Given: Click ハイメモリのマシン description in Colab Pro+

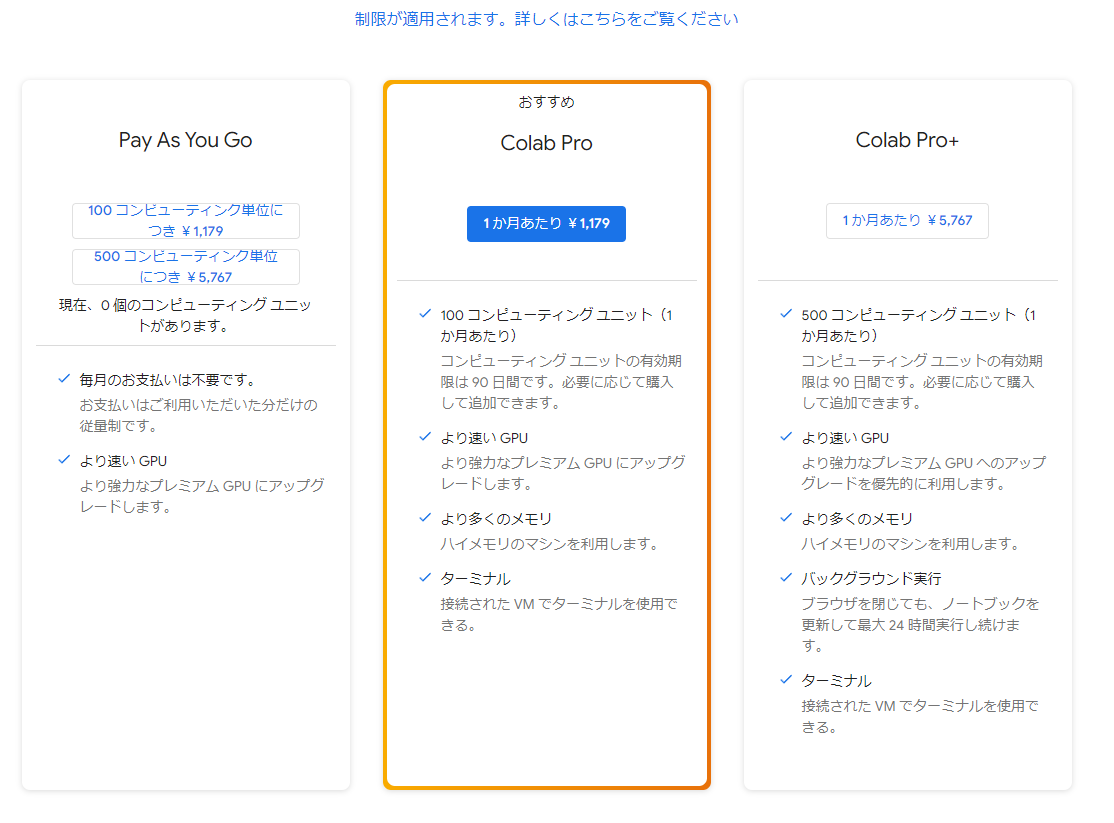Looking at the screenshot, I should pos(912,544).
